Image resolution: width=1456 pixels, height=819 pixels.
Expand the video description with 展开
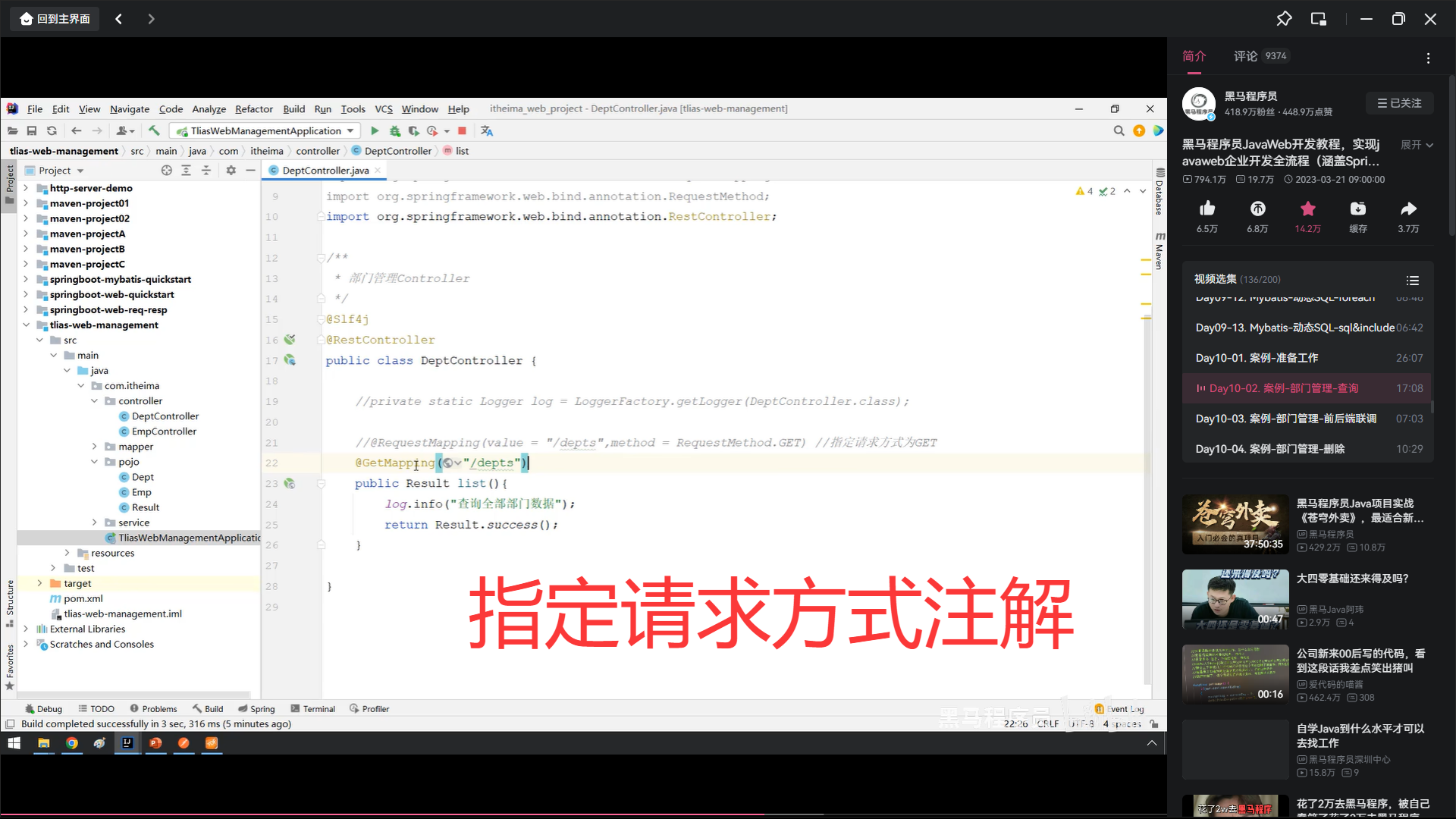1417,145
